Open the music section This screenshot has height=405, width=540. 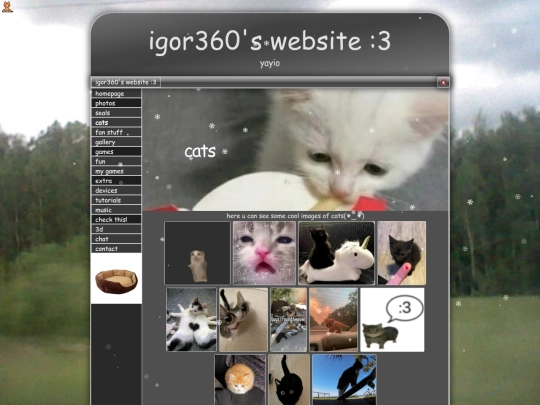point(116,210)
